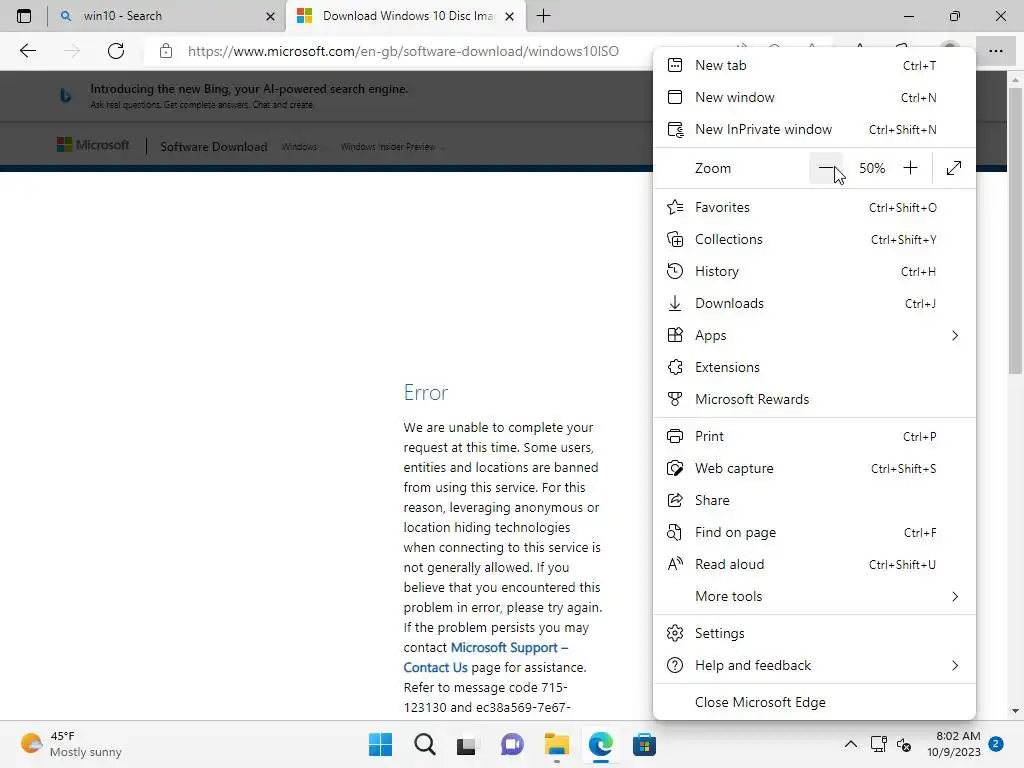
Task: Start Web capture from menu
Action: (x=814, y=468)
